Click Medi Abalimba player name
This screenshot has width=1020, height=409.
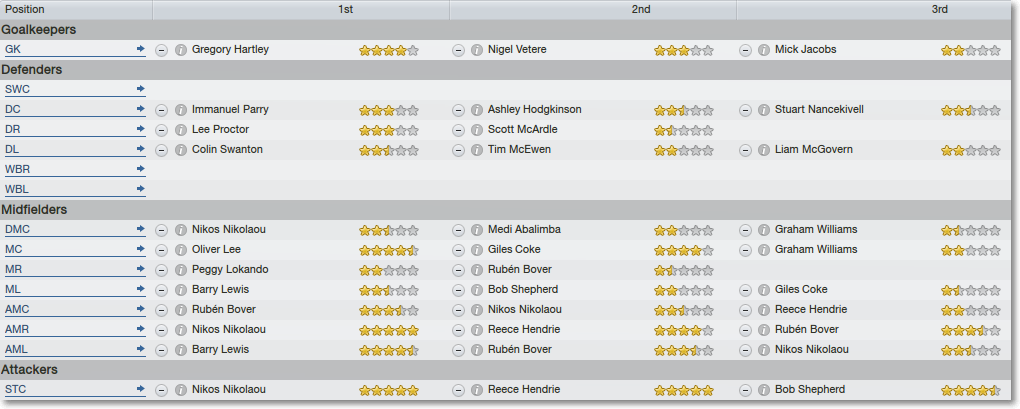pyautogui.click(x=524, y=230)
